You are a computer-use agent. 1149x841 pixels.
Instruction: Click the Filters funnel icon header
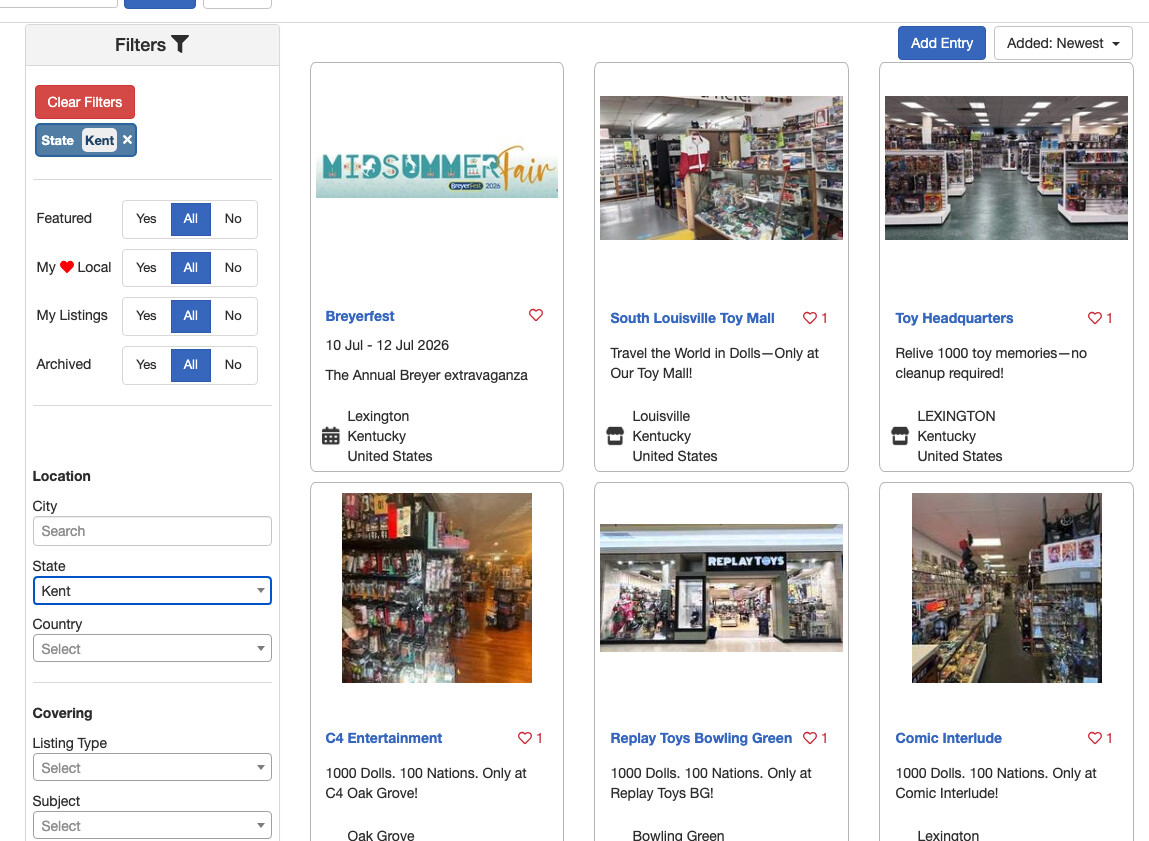click(180, 45)
